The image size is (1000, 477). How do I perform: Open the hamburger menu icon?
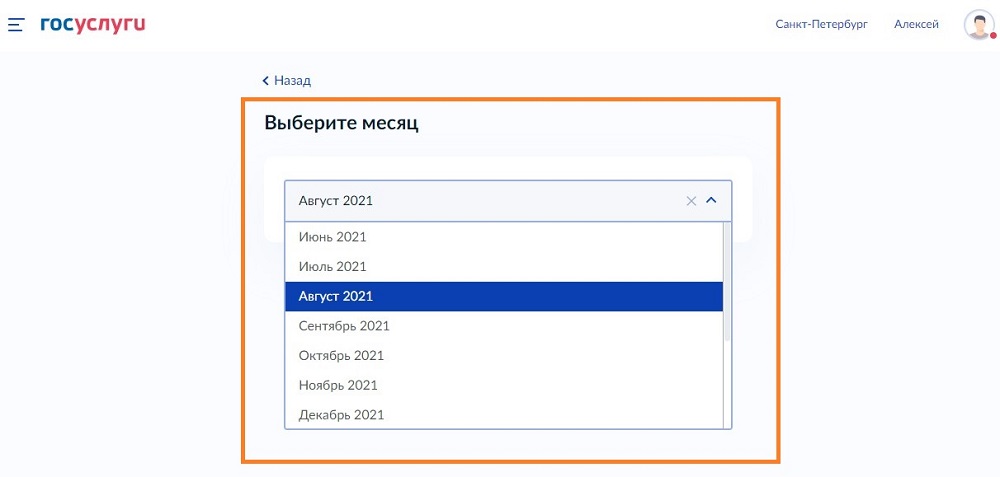tap(16, 25)
